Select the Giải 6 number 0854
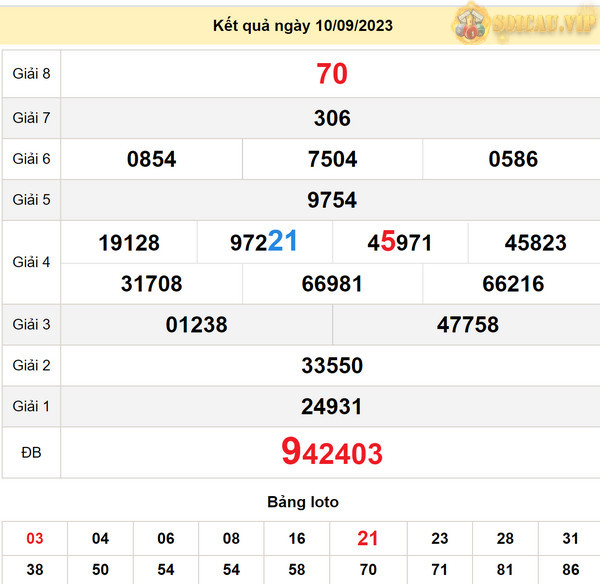This screenshot has height=584, width=600. pos(152,159)
